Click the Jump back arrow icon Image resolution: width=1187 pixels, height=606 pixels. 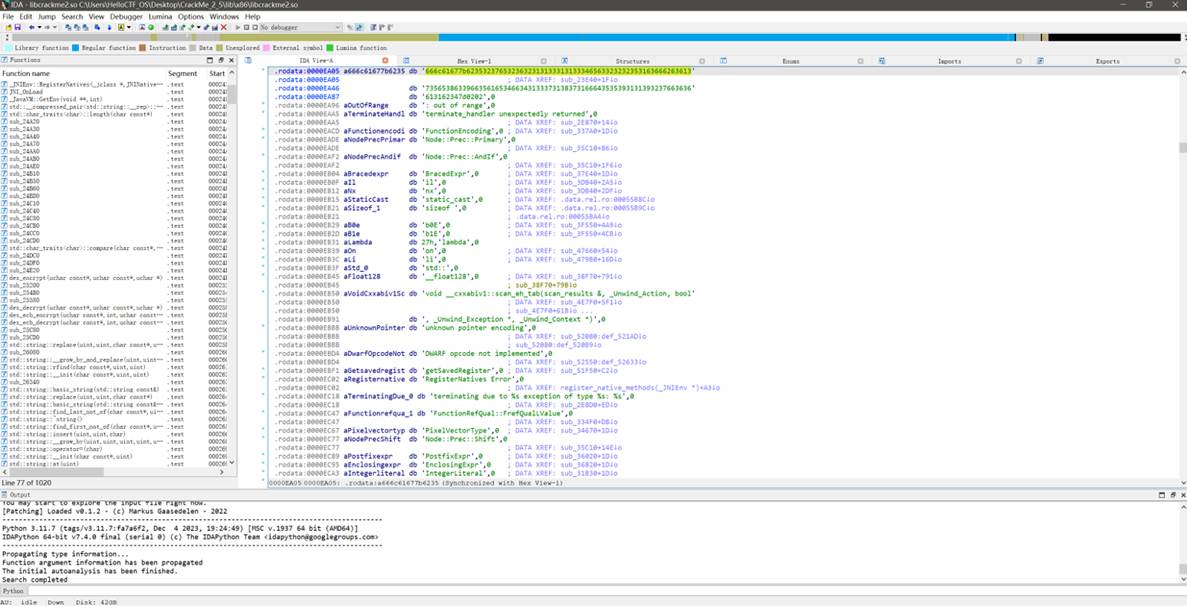32,27
